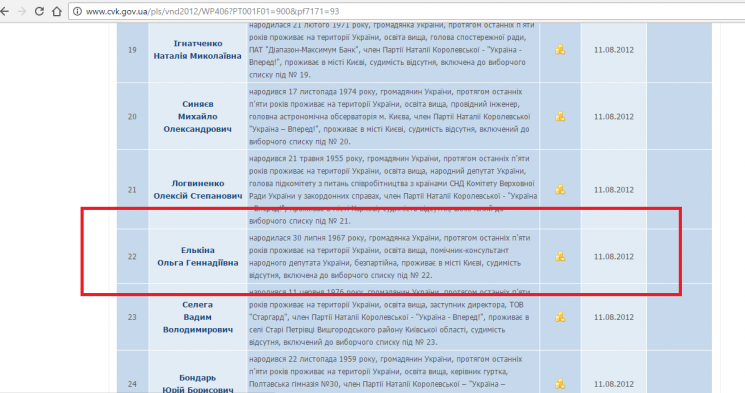This screenshot has width=745, height=393.
Task: Open candidate Синяєв Михайло Олександрович link
Action: tap(198, 116)
